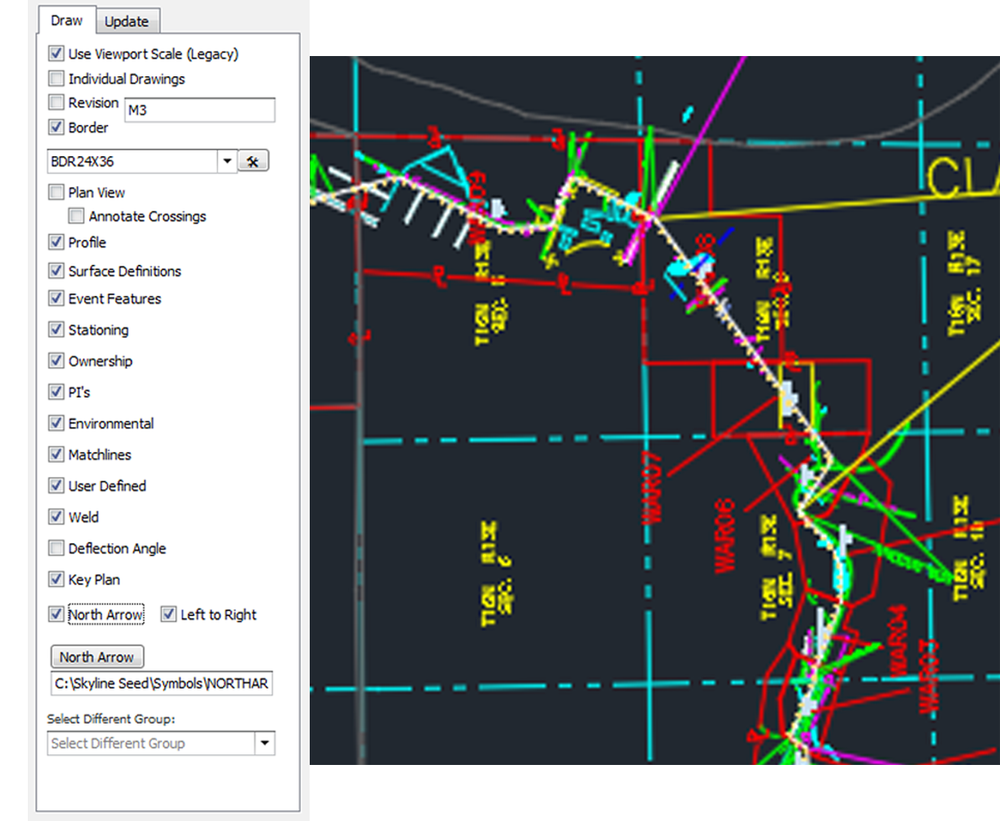Toggle off the Key Plan checkbox
Image resolution: width=1000 pixels, height=821 pixels.
coord(56,579)
